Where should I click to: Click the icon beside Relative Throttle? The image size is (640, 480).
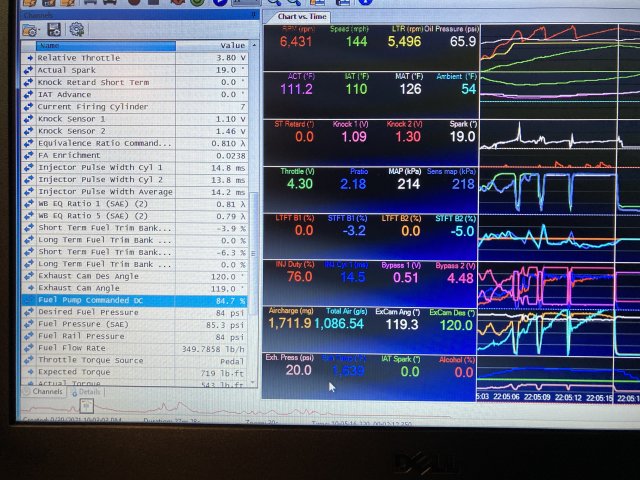coord(29,58)
